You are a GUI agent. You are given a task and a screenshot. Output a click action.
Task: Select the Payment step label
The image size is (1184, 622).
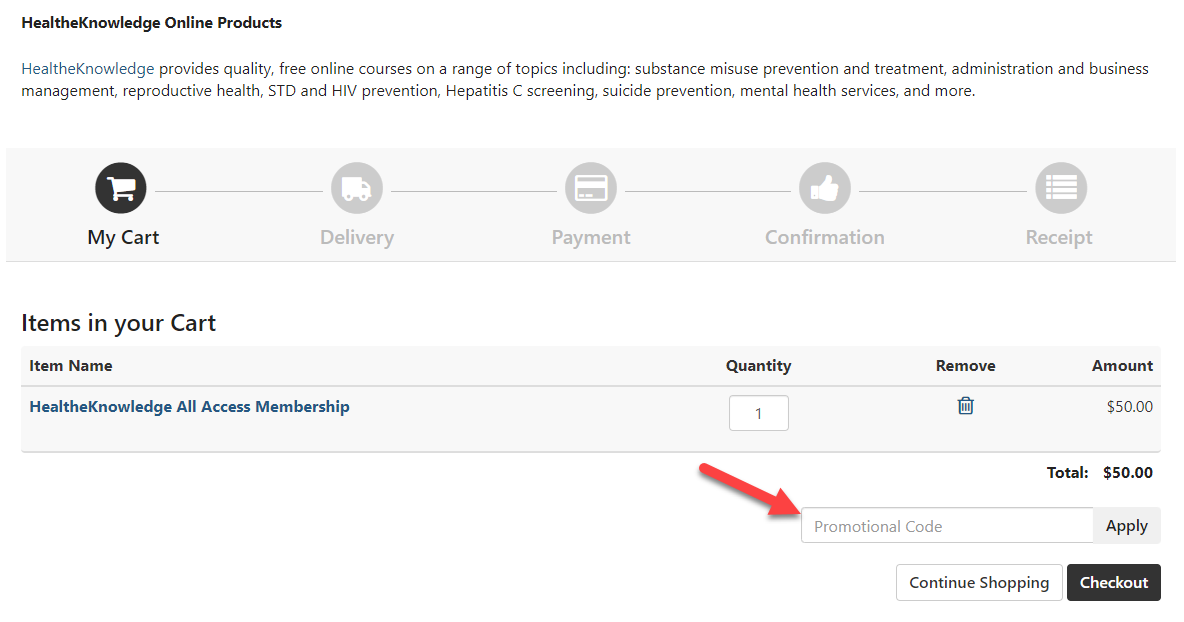coord(591,238)
